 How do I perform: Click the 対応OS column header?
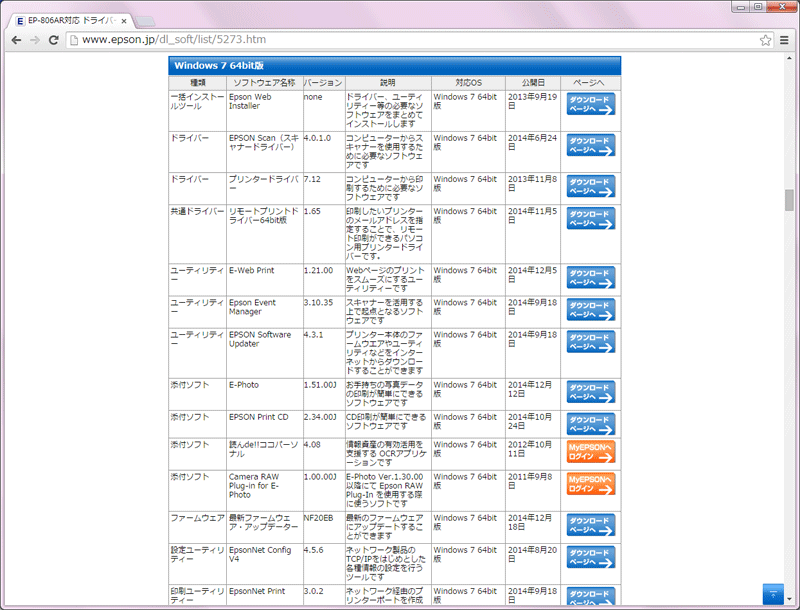click(x=468, y=83)
